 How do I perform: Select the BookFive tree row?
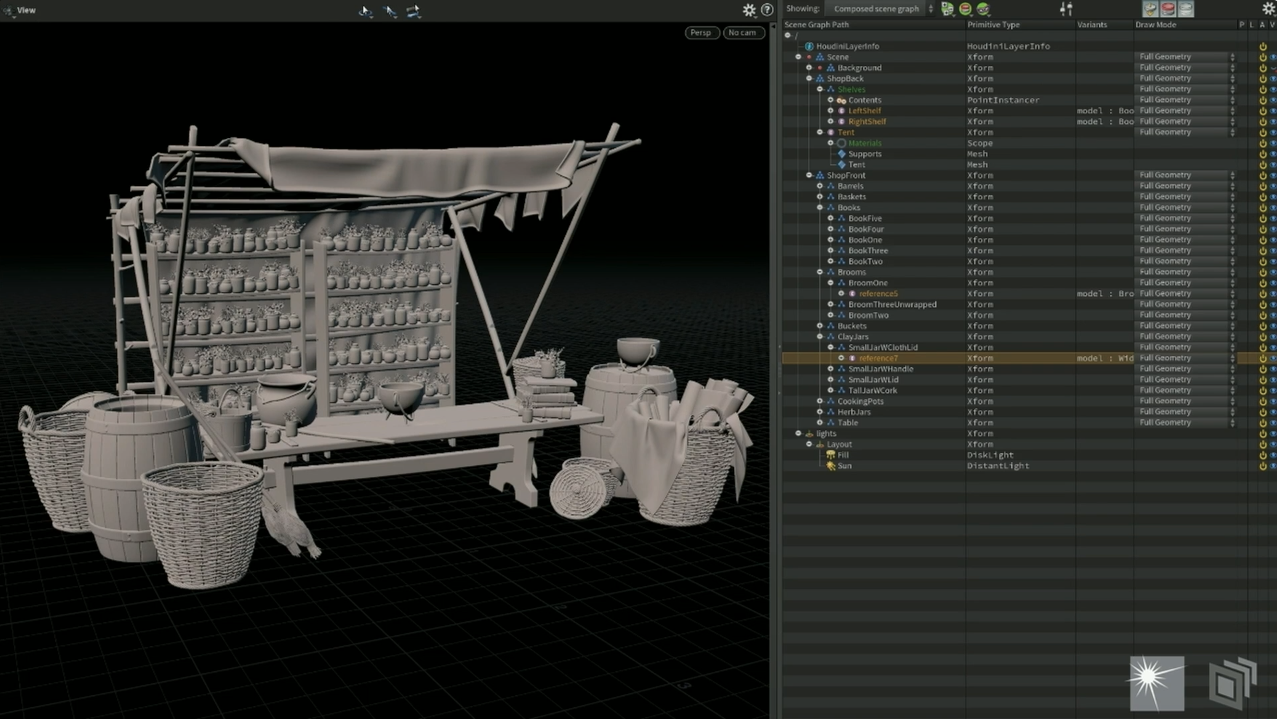click(865, 219)
